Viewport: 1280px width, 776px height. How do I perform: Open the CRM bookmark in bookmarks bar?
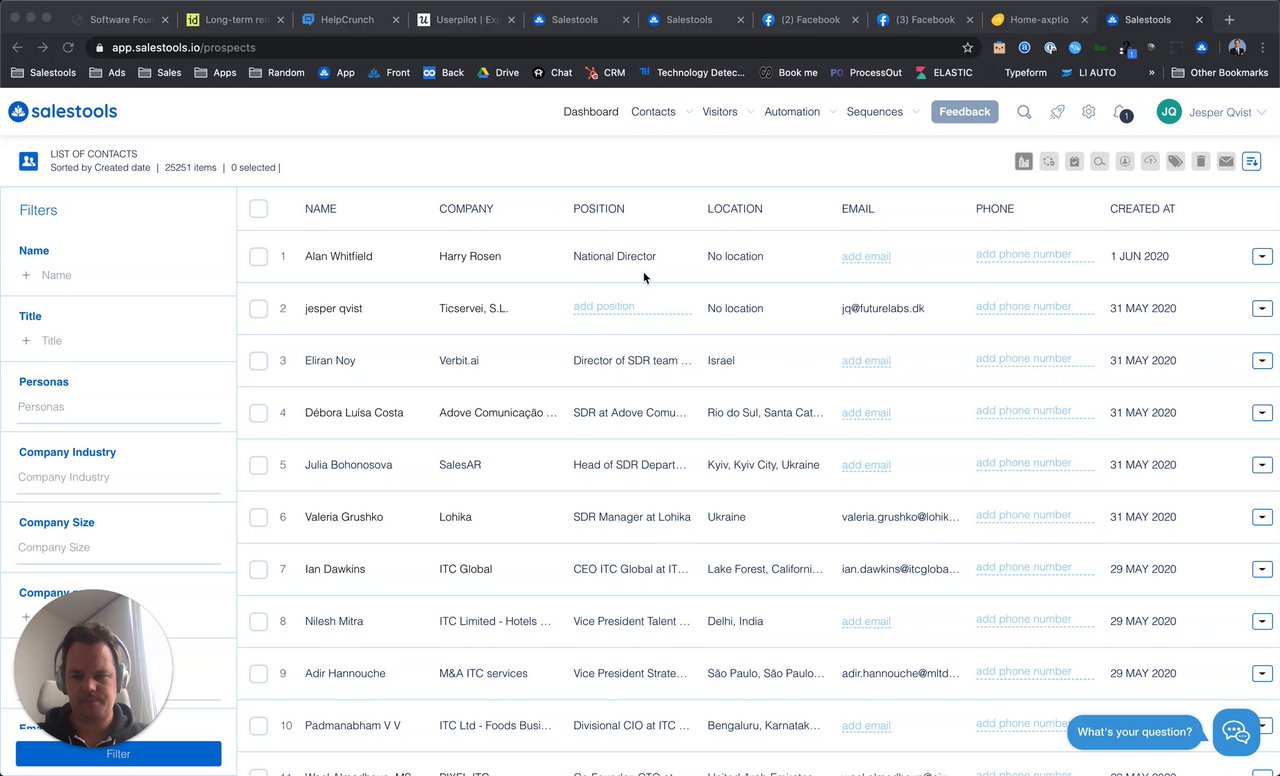604,73
